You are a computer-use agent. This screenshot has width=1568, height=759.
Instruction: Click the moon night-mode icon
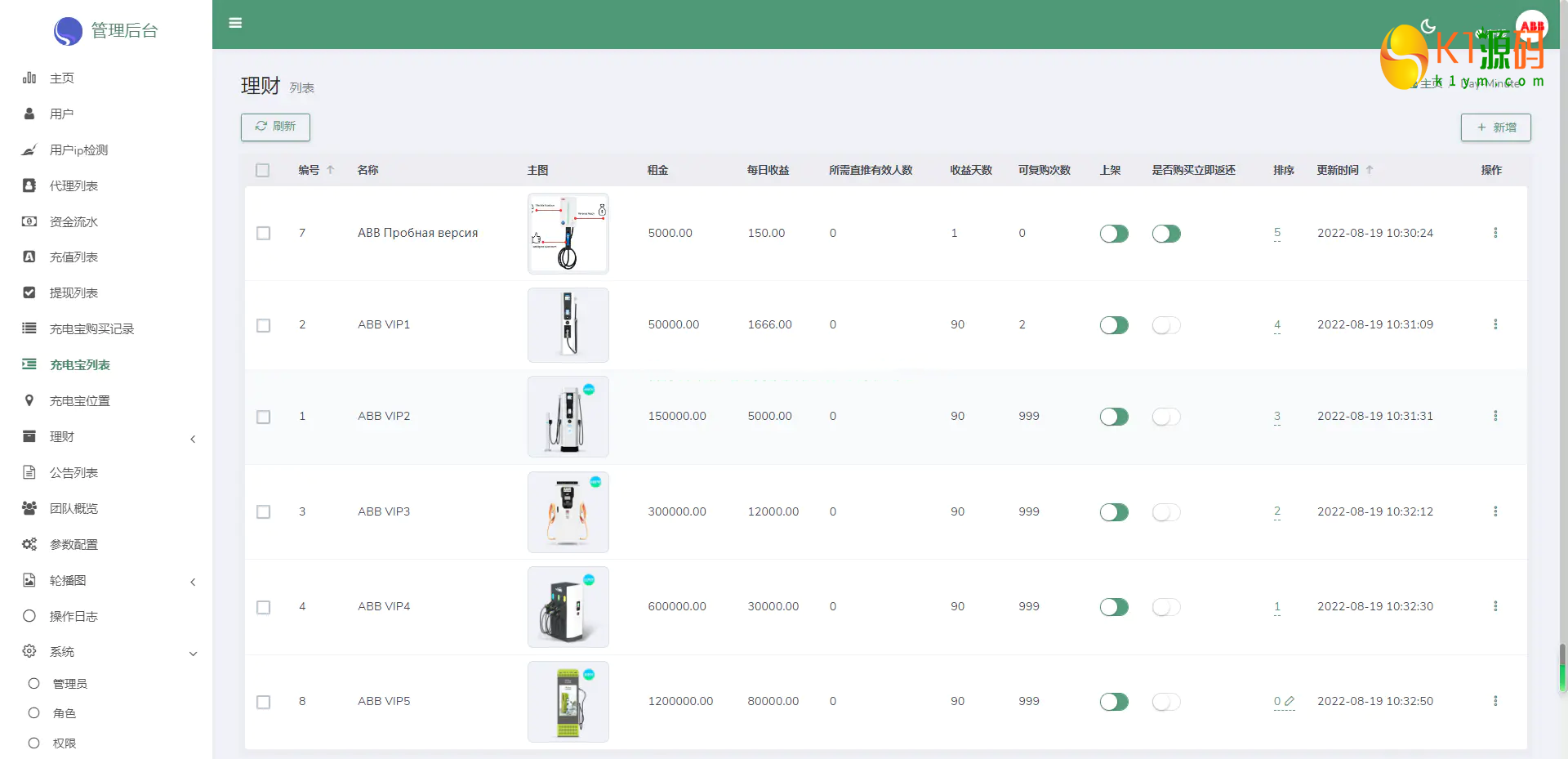click(1428, 26)
